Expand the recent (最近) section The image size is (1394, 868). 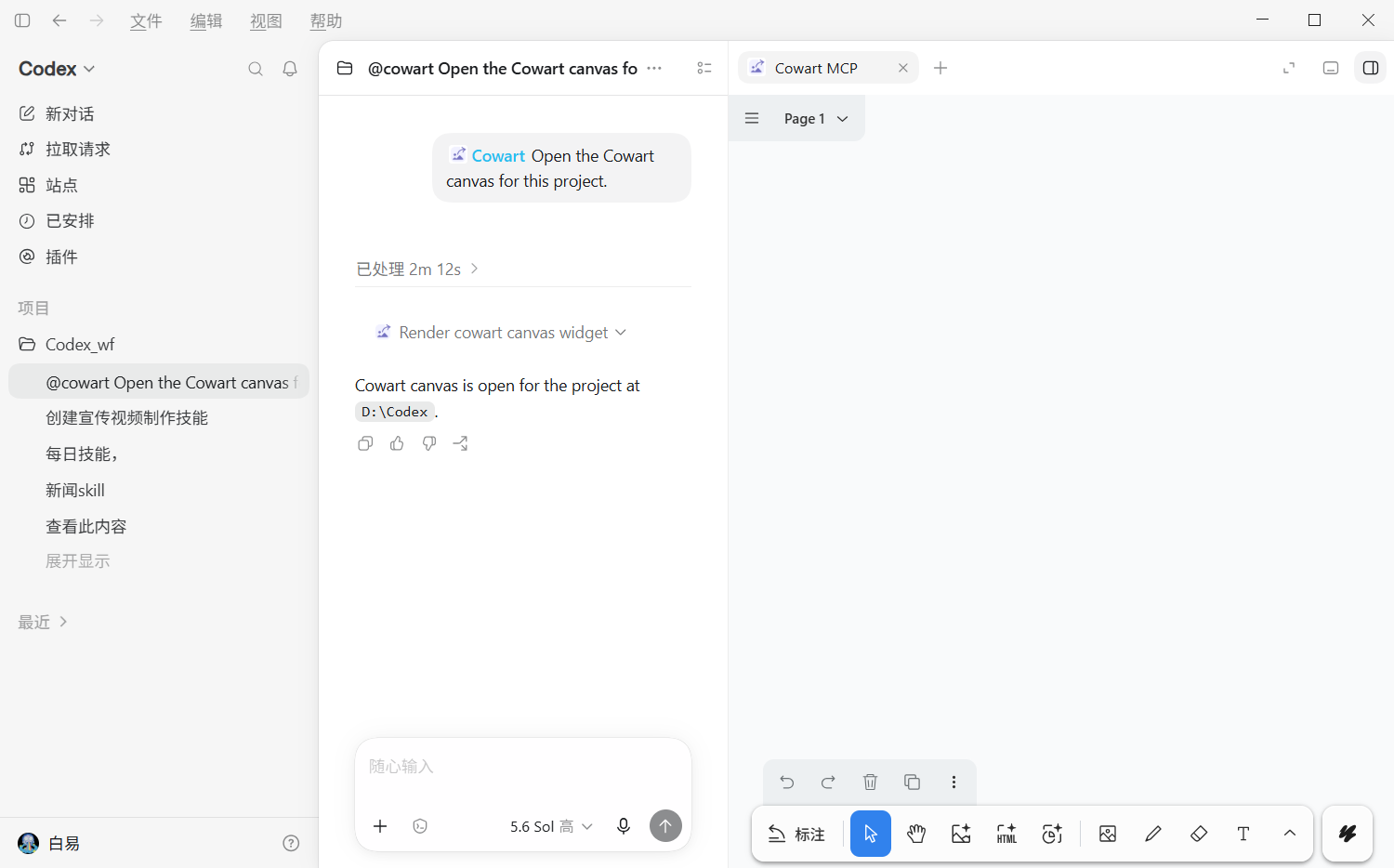[x=43, y=622]
